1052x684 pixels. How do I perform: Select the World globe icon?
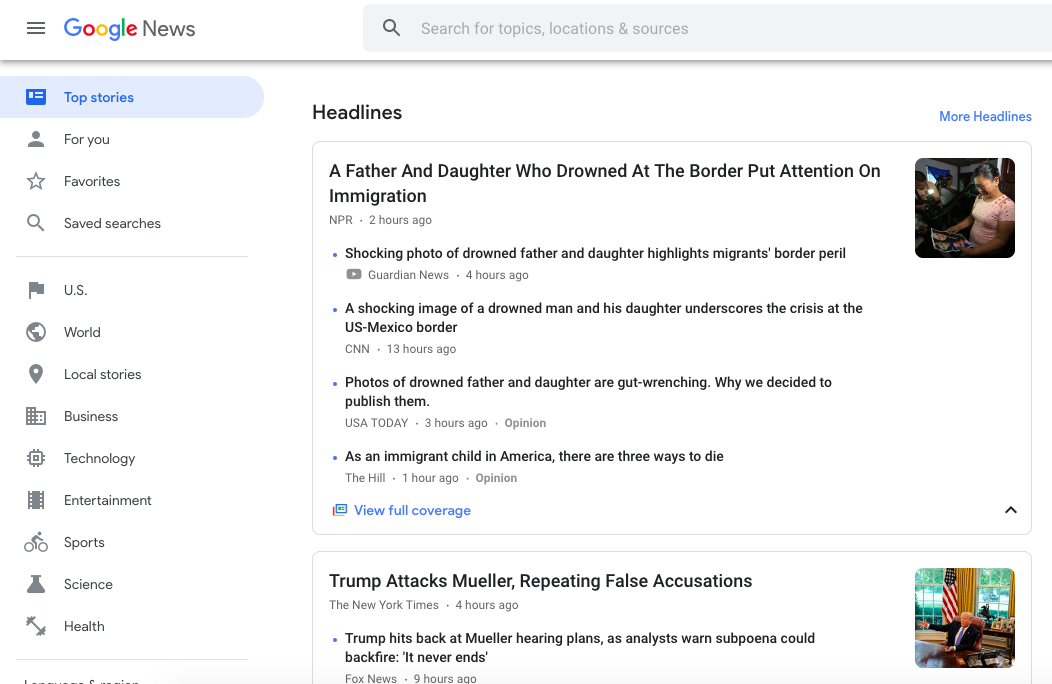pos(36,332)
